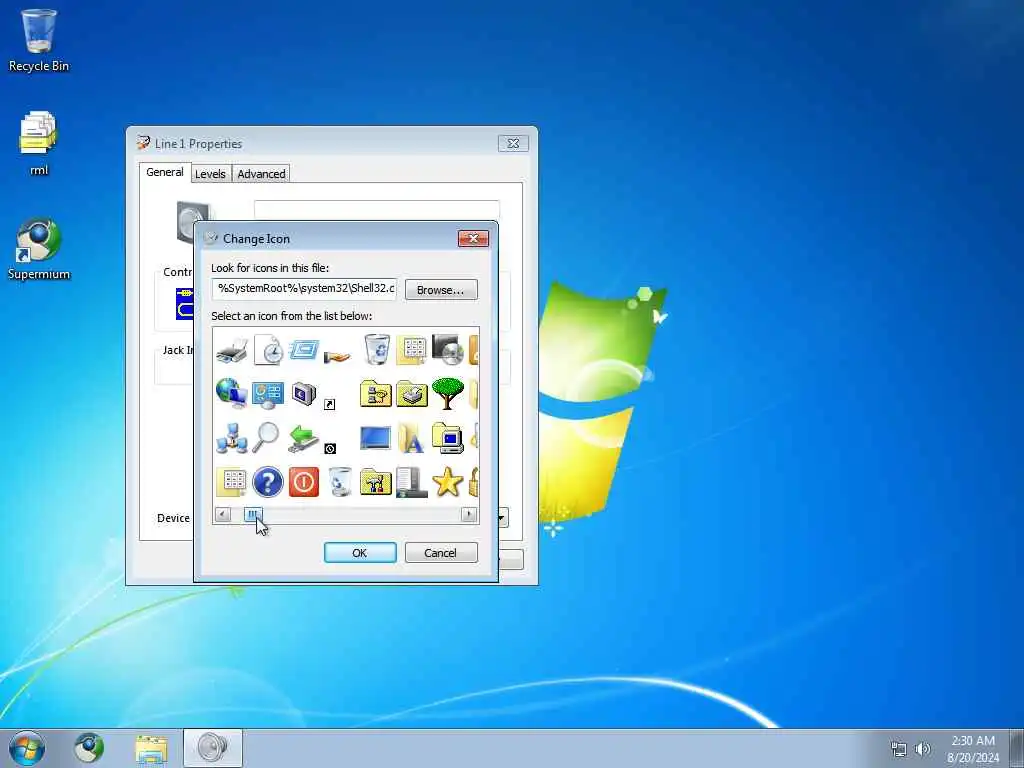Switch to General tab in Line 1 Properties

pos(165,172)
